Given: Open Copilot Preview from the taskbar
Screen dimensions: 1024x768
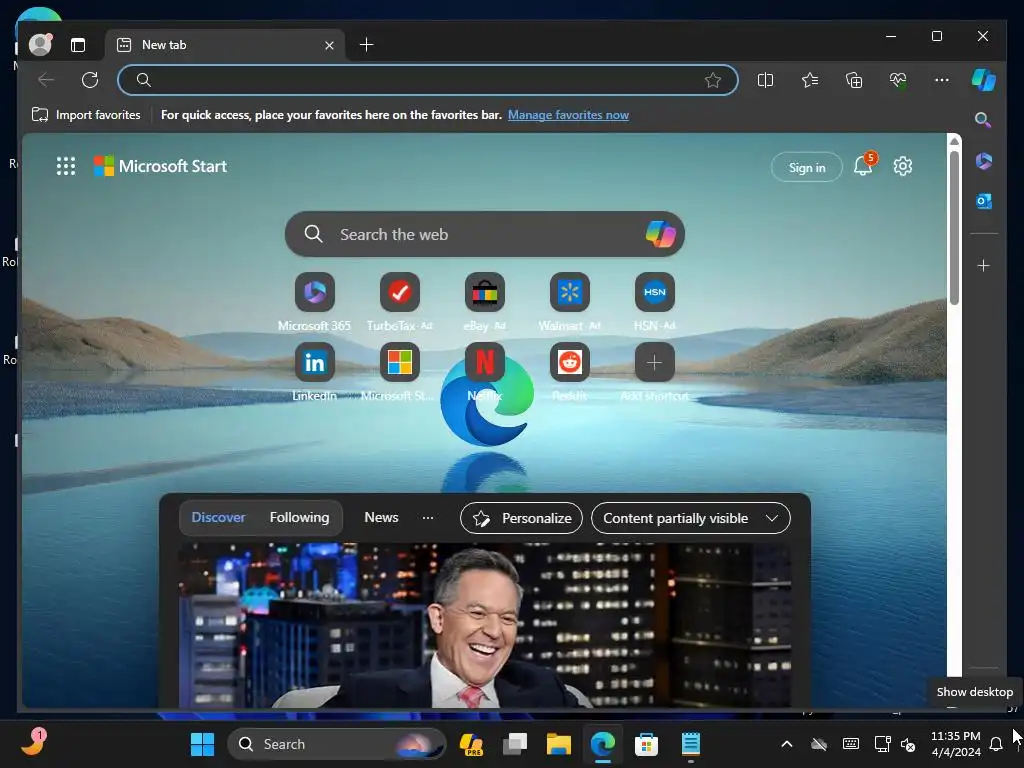Looking at the screenshot, I should [x=471, y=744].
